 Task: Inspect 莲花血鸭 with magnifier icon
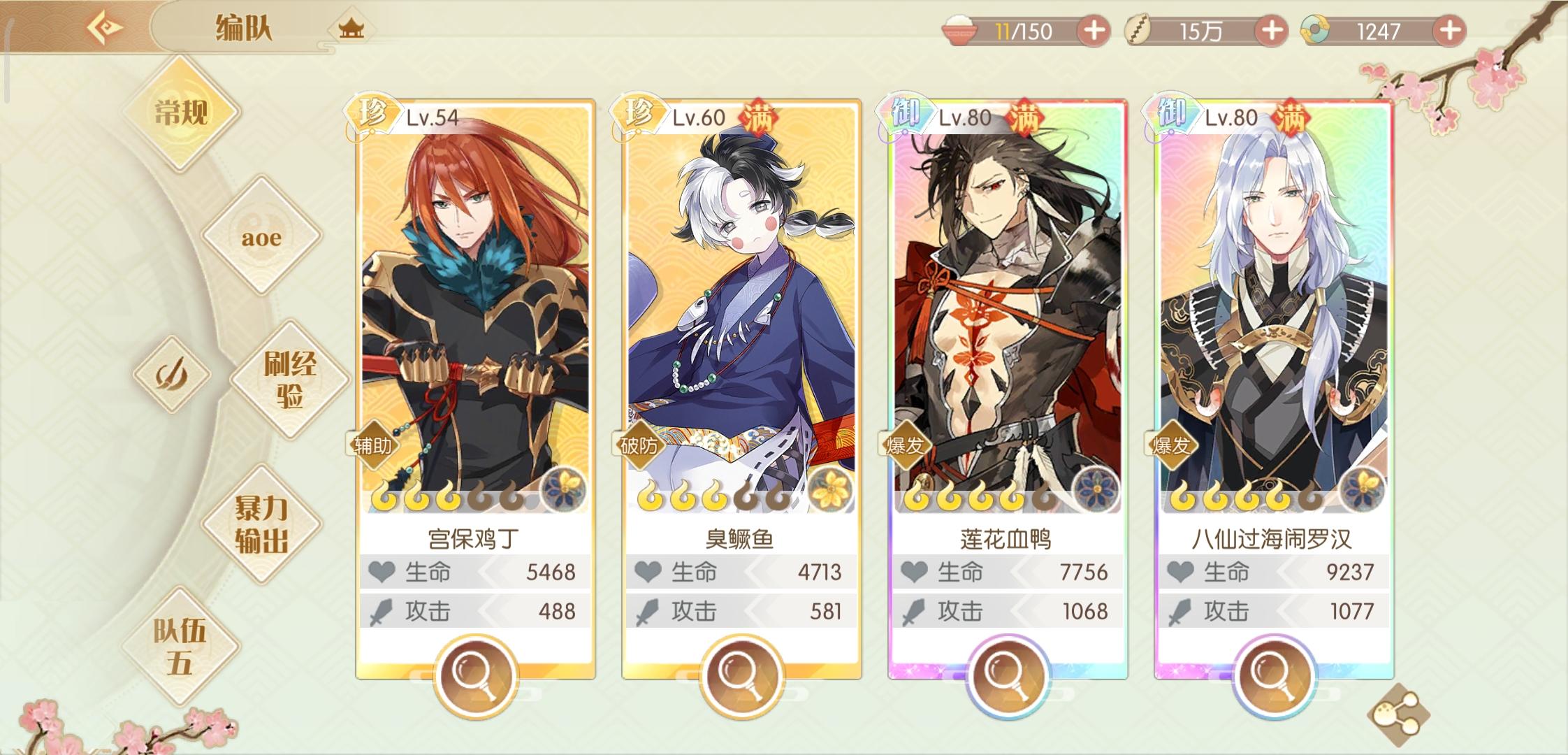1008,675
